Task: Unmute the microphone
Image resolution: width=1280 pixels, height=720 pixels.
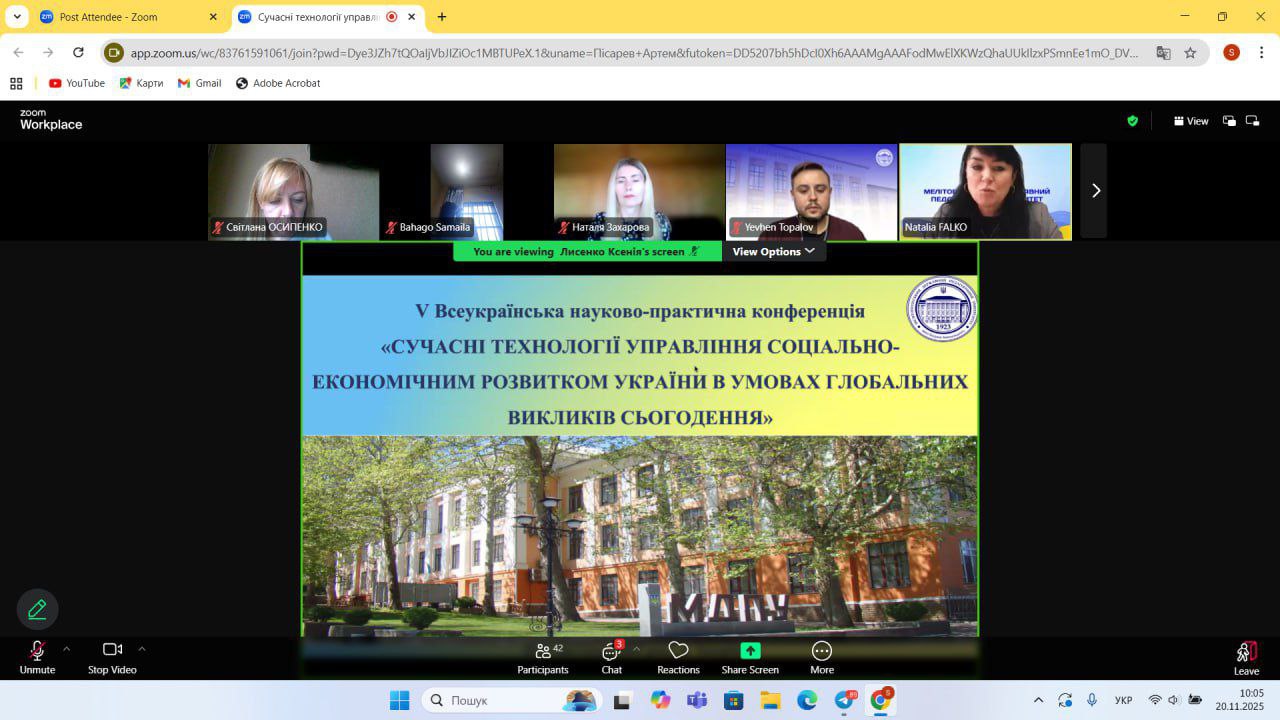Action: [37, 651]
